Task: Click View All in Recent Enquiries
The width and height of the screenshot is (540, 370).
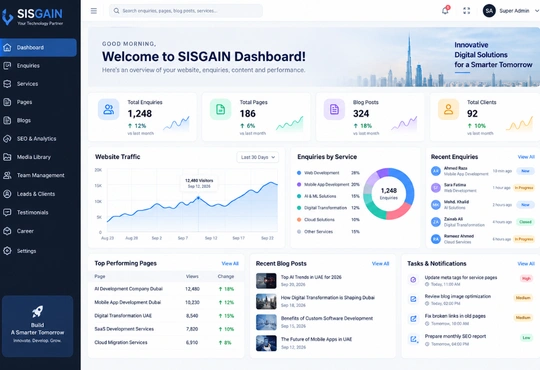Action: pos(526,157)
